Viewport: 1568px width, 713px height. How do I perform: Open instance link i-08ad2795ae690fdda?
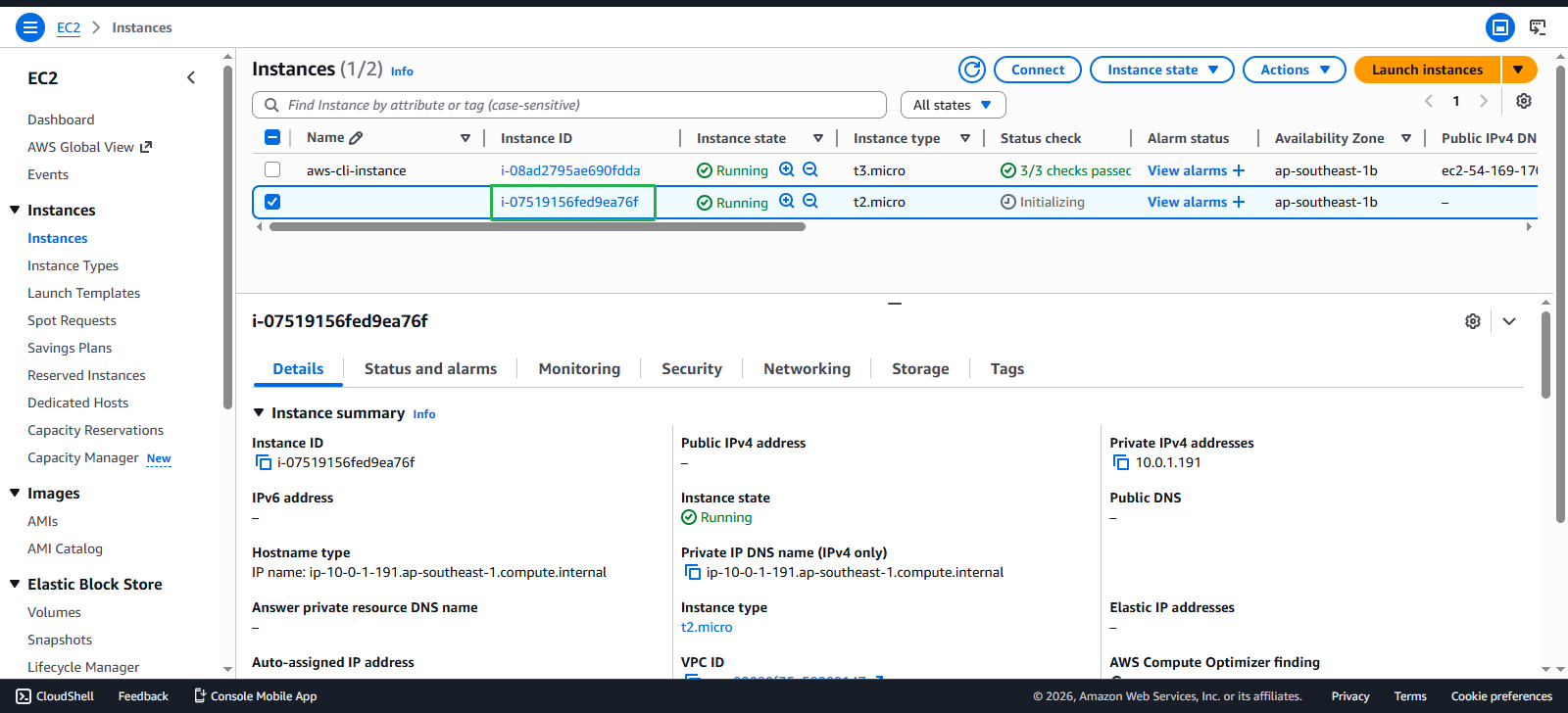pos(570,170)
